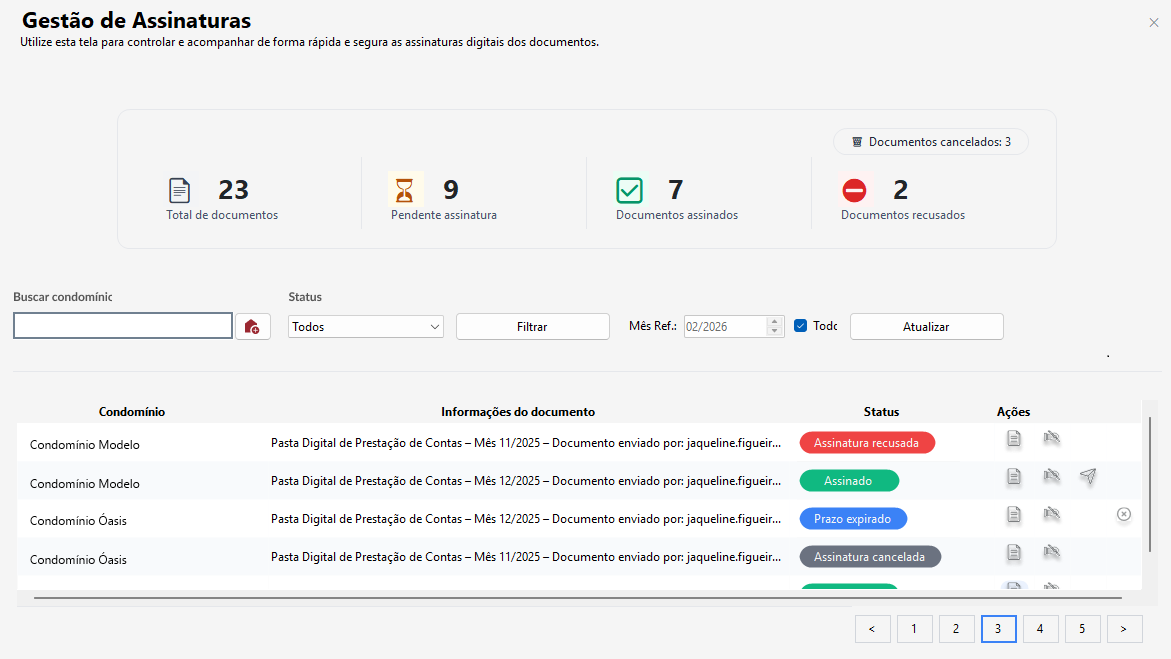
Task: Open document icon in the Assinado row
Action: pyautogui.click(x=1013, y=477)
